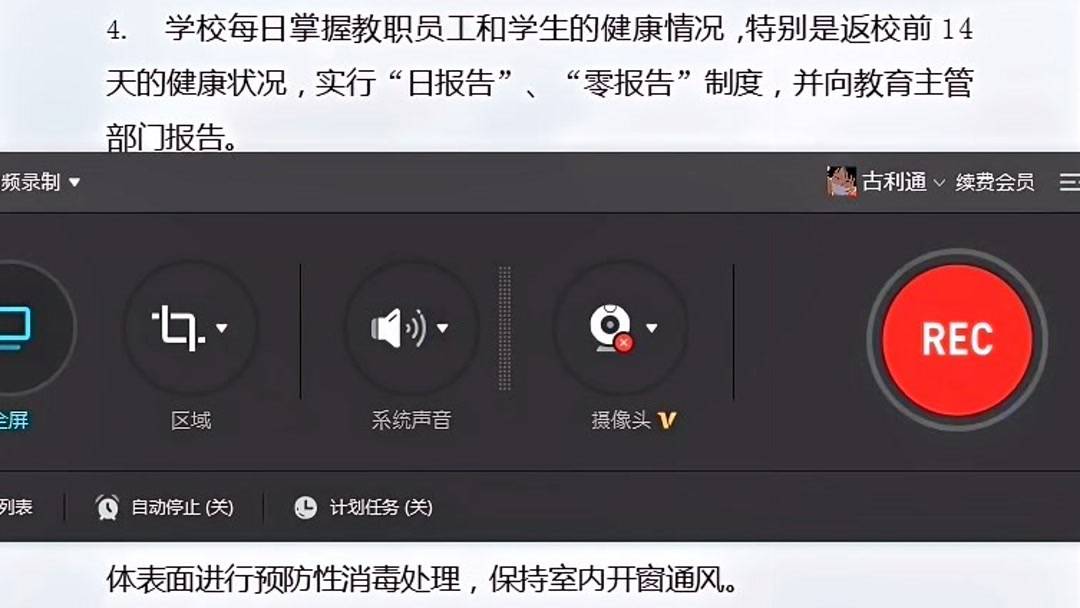Click the user avatar picture

click(x=841, y=181)
